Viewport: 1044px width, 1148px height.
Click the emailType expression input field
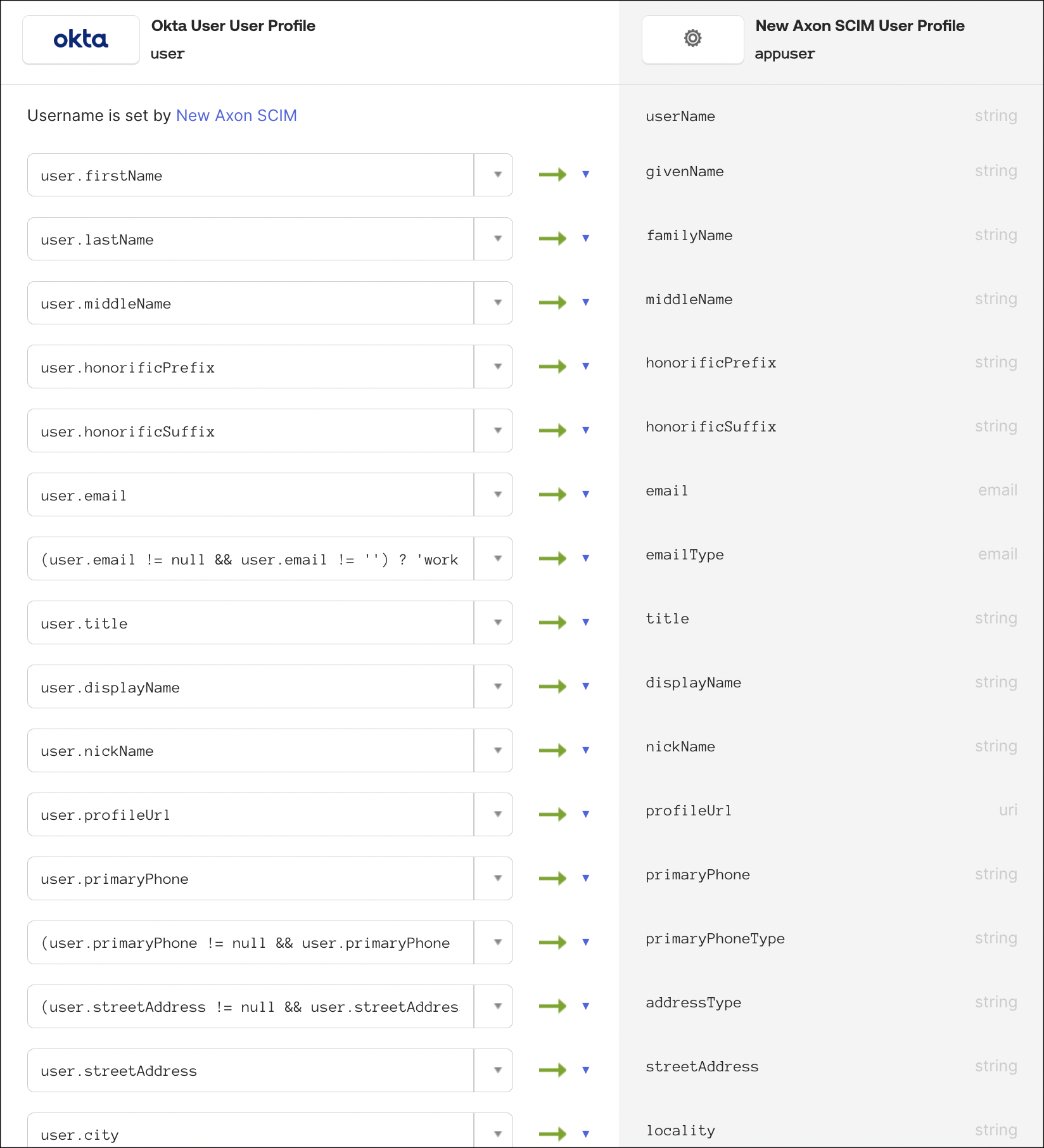pyautogui.click(x=250, y=559)
